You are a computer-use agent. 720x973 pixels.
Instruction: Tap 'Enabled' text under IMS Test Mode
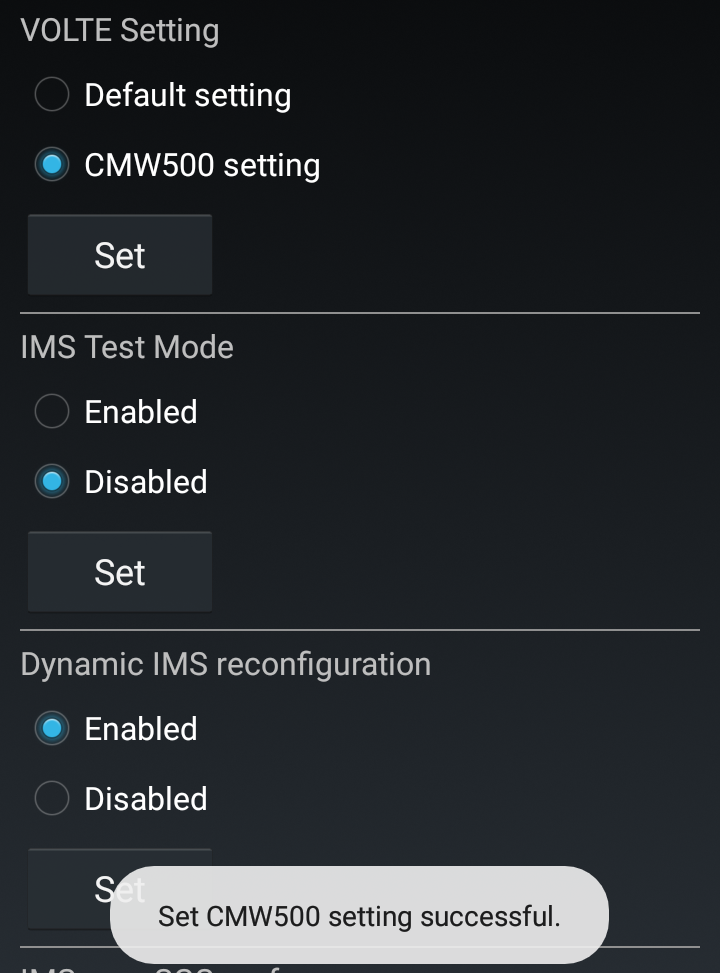coord(141,412)
